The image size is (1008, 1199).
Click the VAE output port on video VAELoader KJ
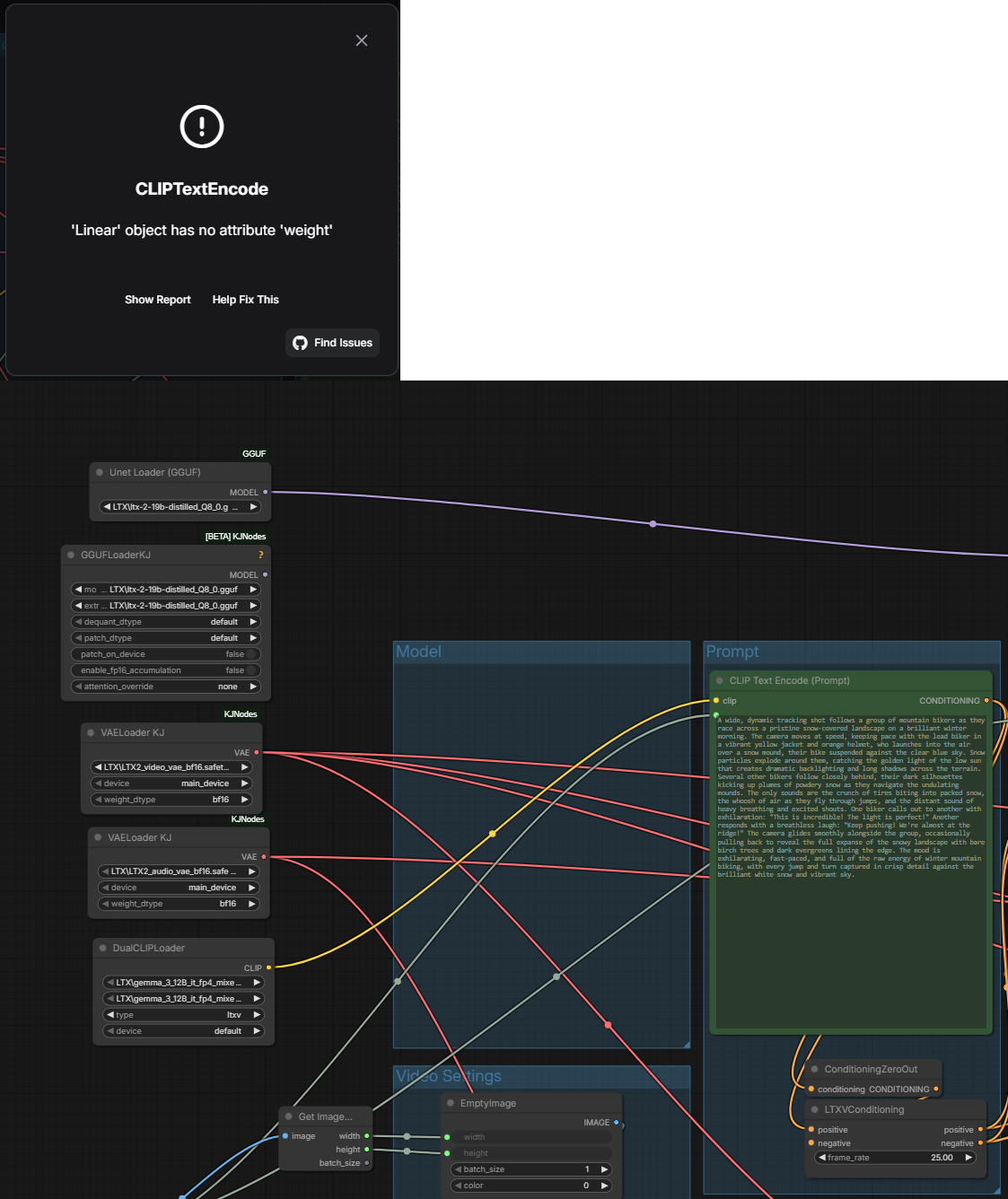click(x=257, y=752)
